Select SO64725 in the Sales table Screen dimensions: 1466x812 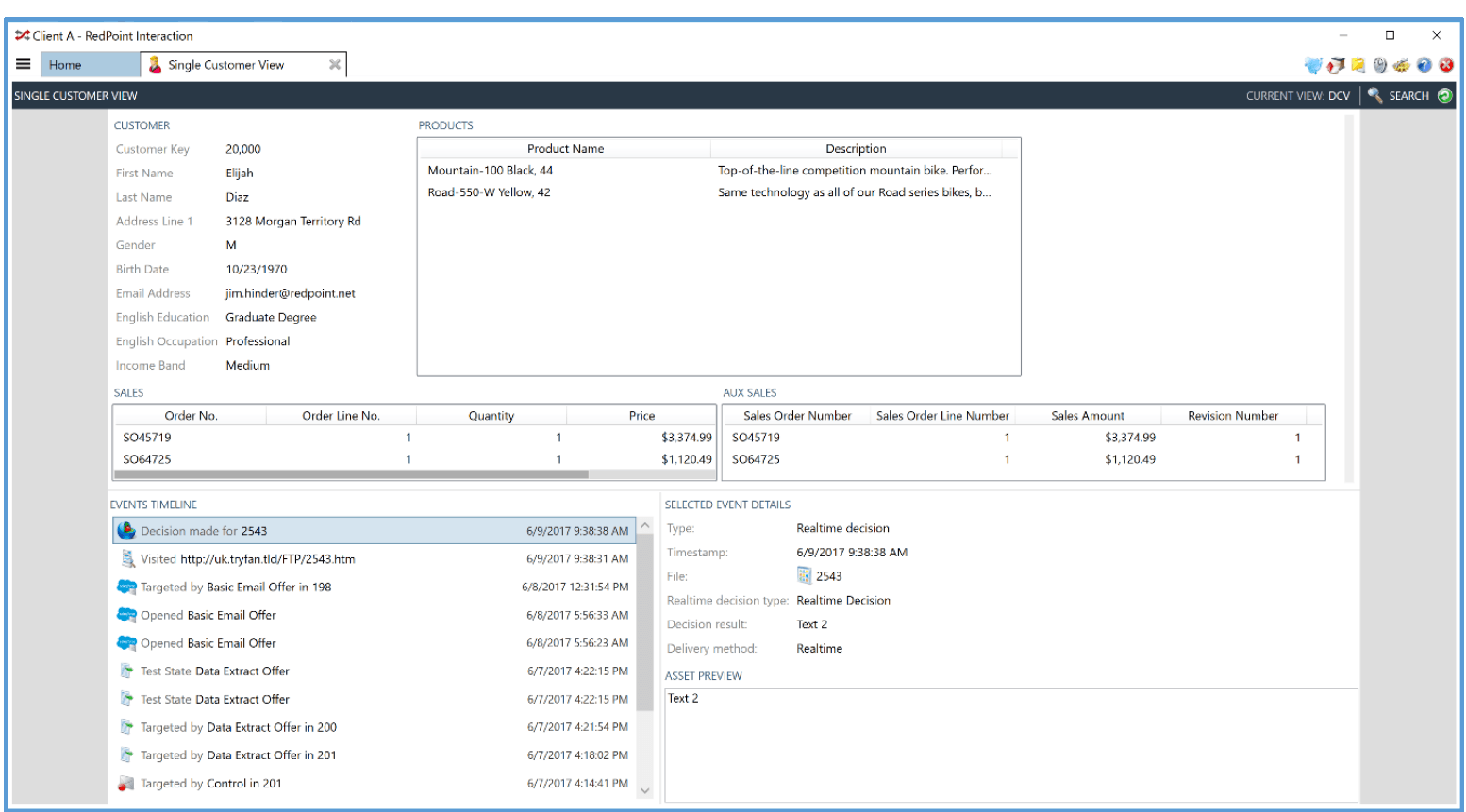pos(414,459)
